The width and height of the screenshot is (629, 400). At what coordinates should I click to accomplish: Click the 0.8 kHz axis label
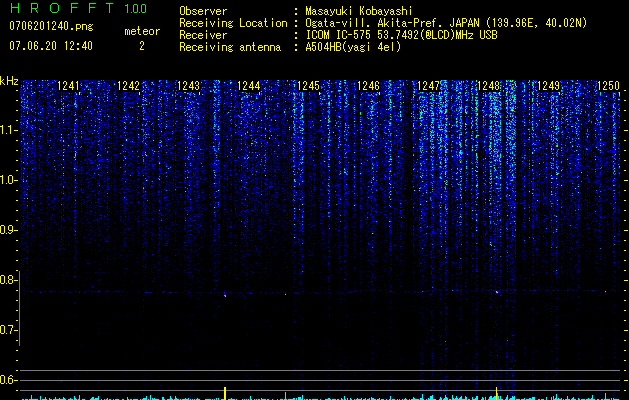pos(8,280)
